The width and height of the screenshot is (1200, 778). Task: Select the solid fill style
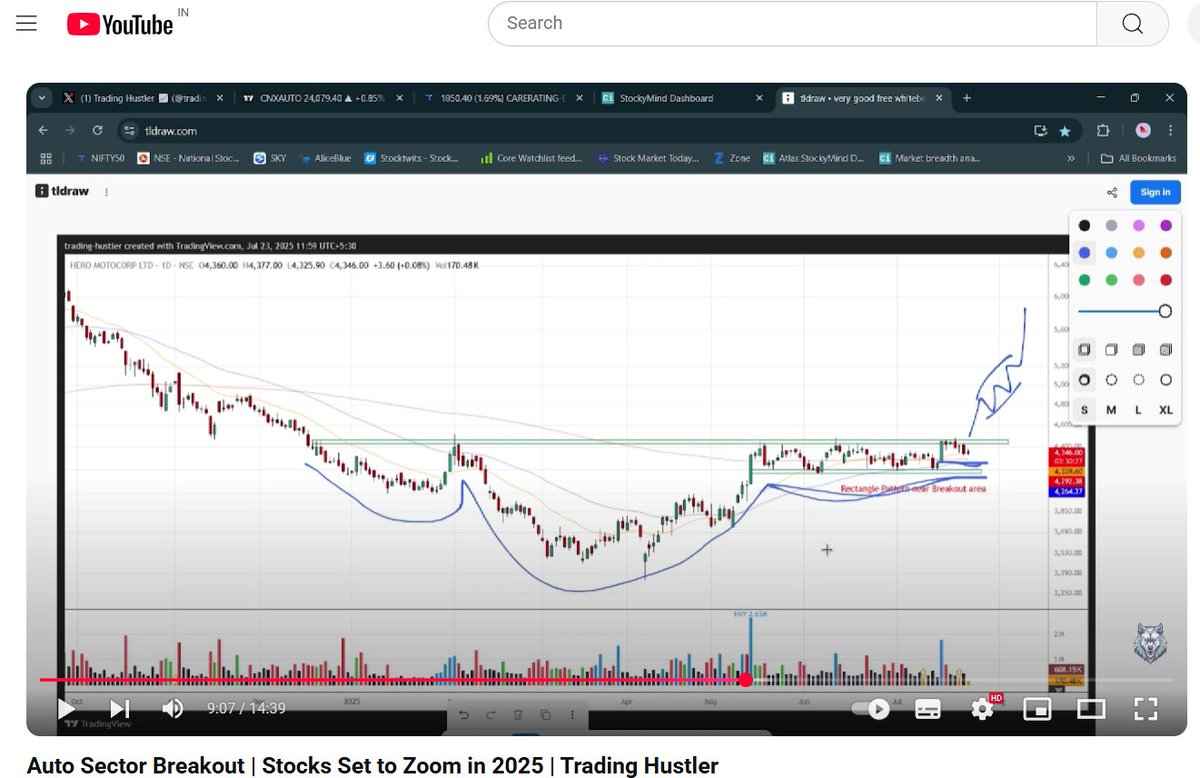(1138, 350)
